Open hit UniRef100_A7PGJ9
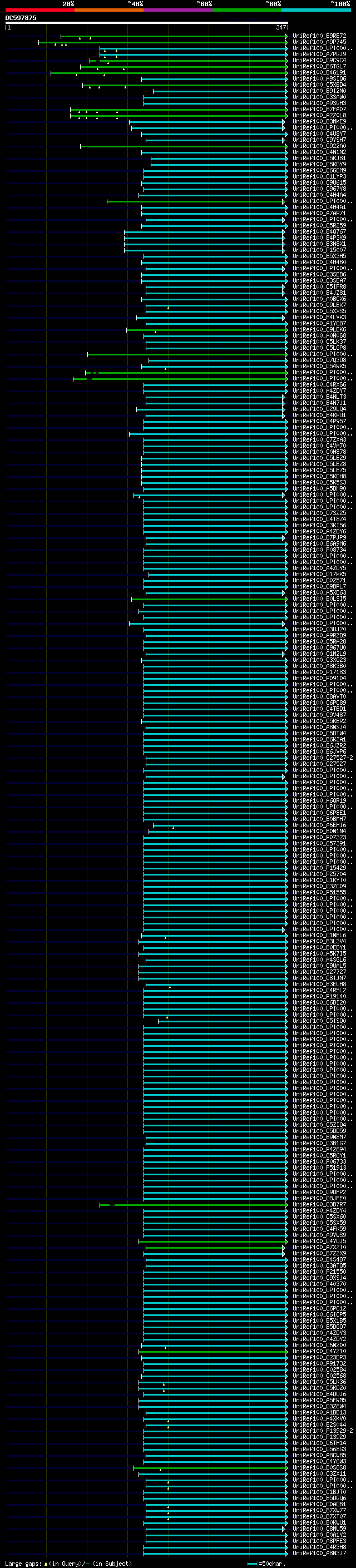 (x=319, y=54)
